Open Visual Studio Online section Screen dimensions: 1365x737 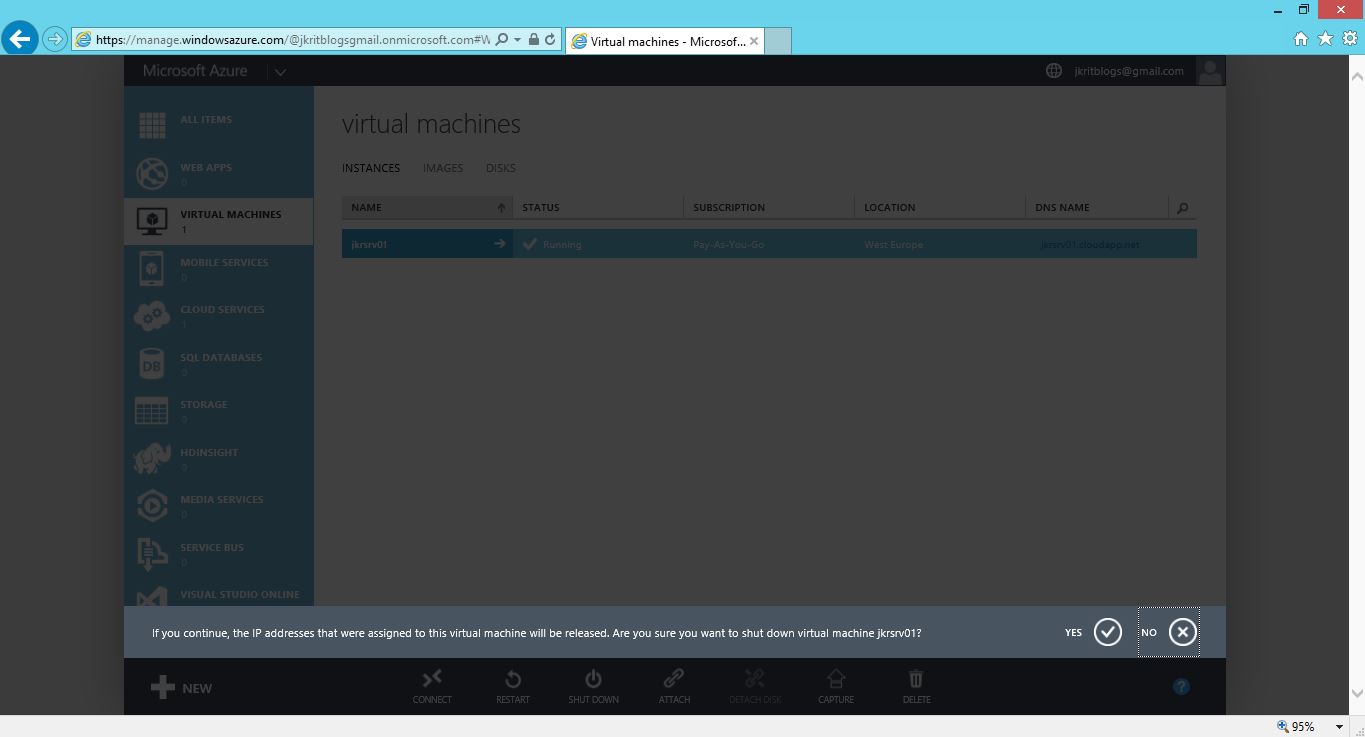[218, 595]
